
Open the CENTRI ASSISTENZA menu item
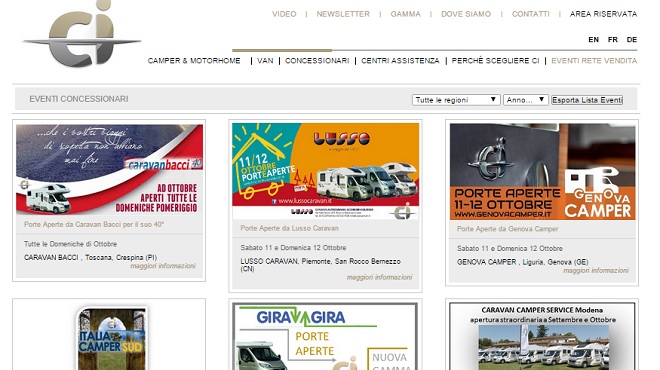pyautogui.click(x=400, y=61)
